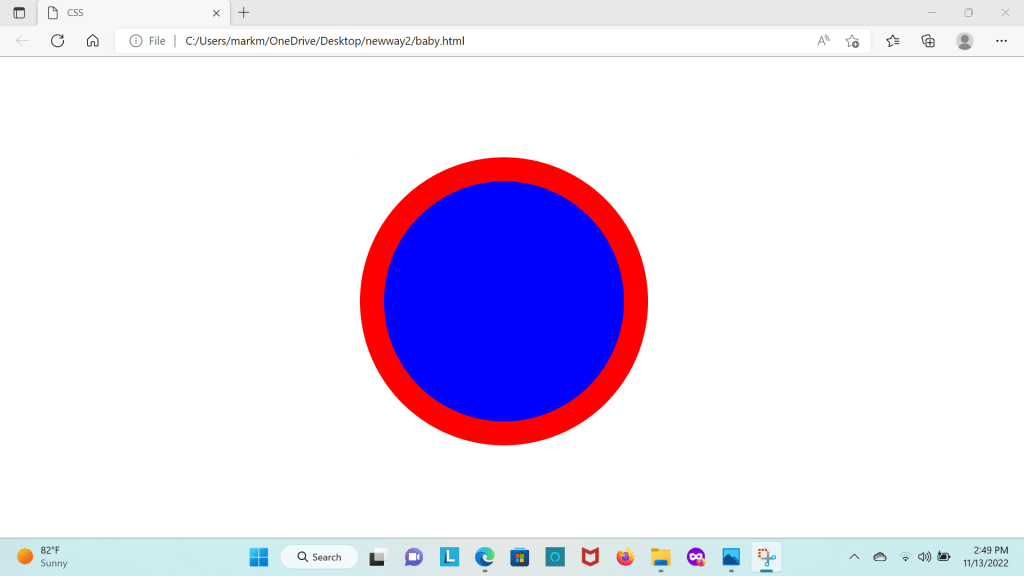1024x576 pixels.
Task: Refresh the current page
Action: [57, 41]
